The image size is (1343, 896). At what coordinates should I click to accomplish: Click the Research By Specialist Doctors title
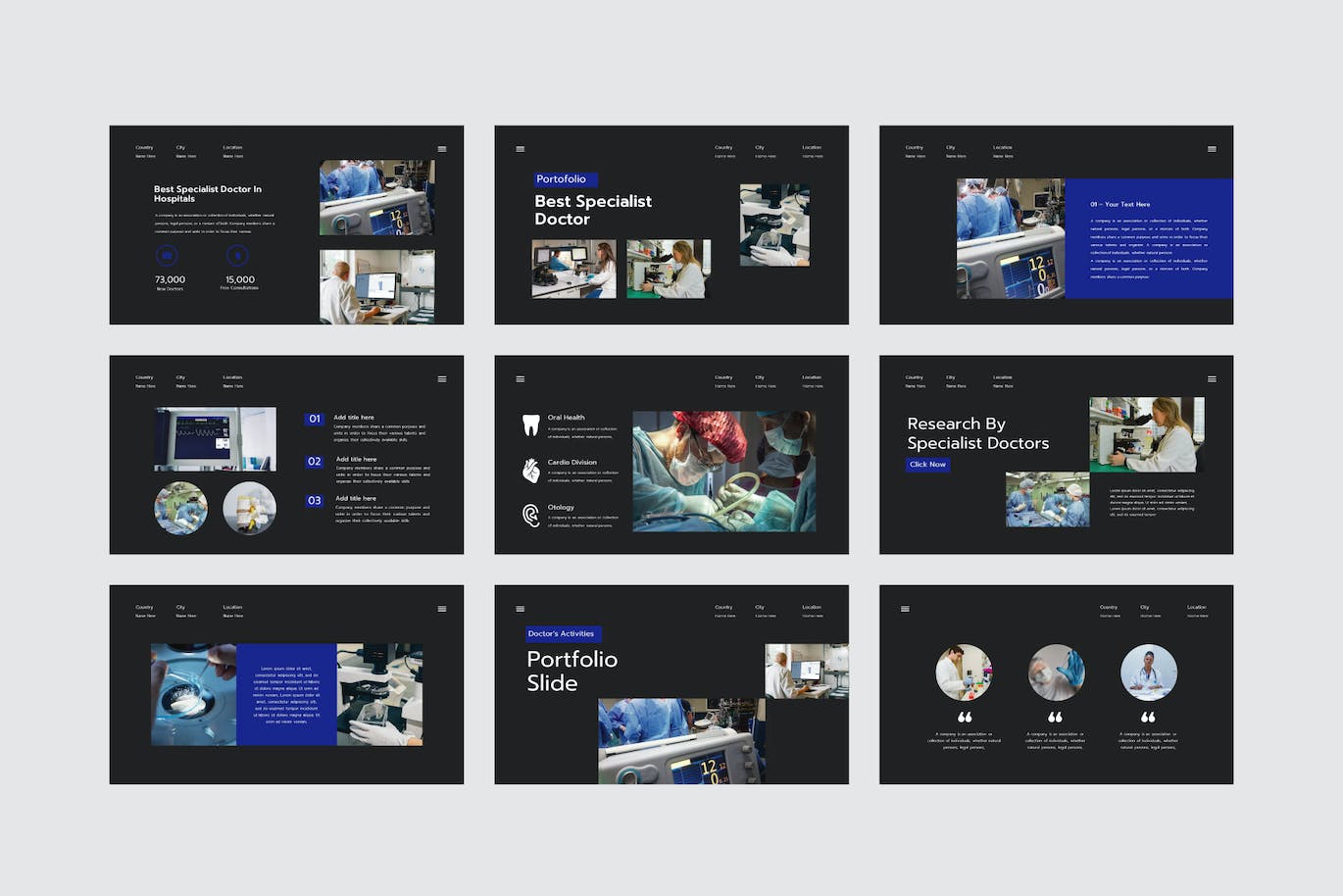tap(977, 433)
